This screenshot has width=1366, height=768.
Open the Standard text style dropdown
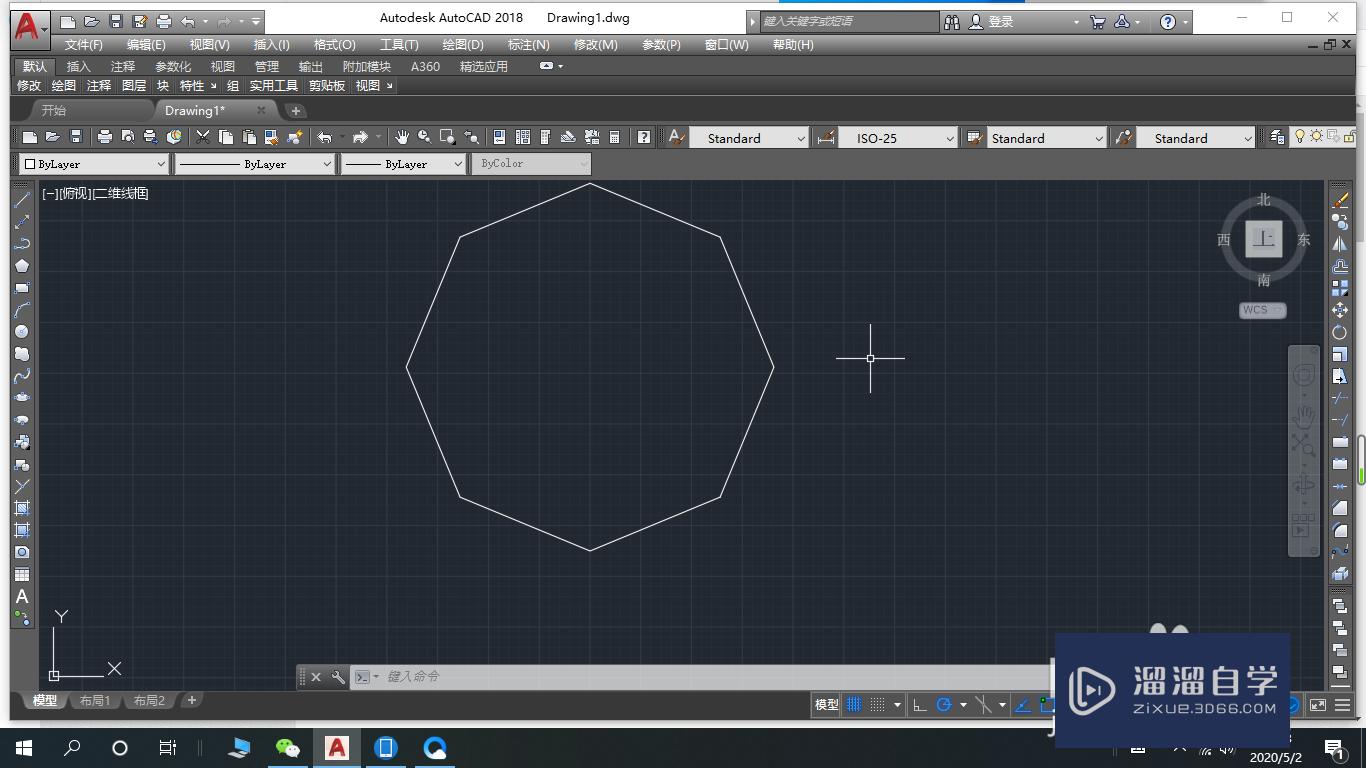point(749,138)
